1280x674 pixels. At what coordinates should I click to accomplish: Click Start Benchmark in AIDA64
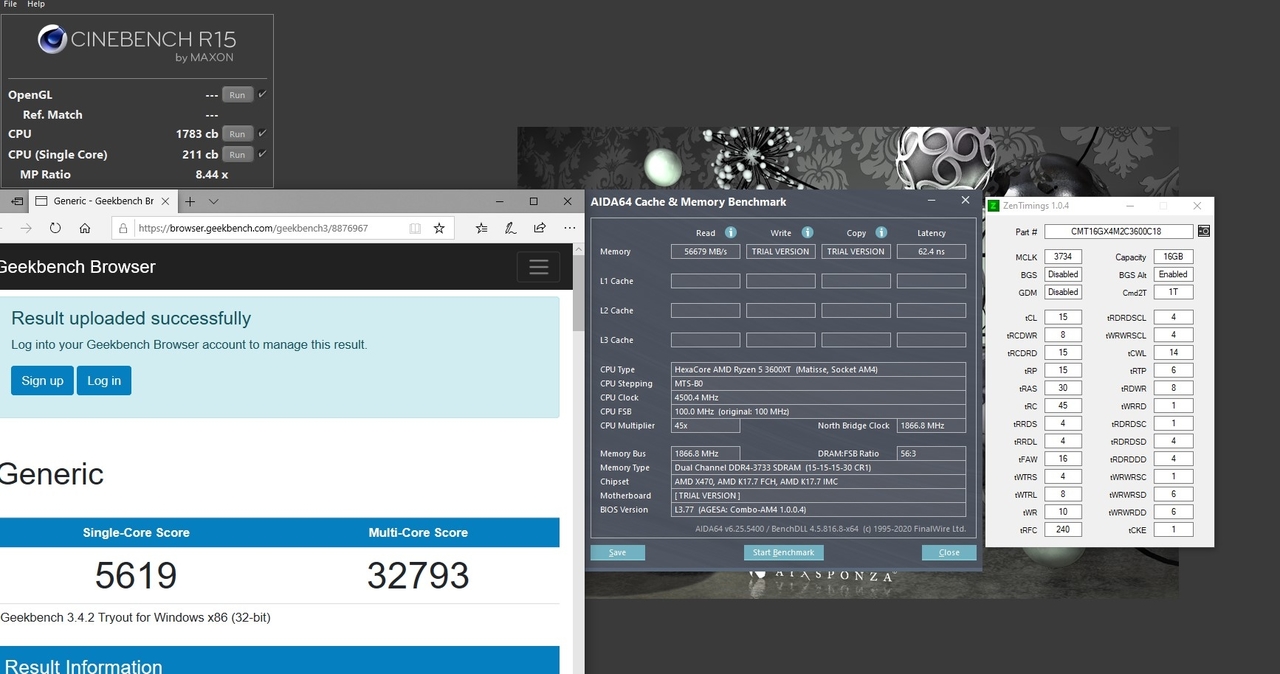783,552
